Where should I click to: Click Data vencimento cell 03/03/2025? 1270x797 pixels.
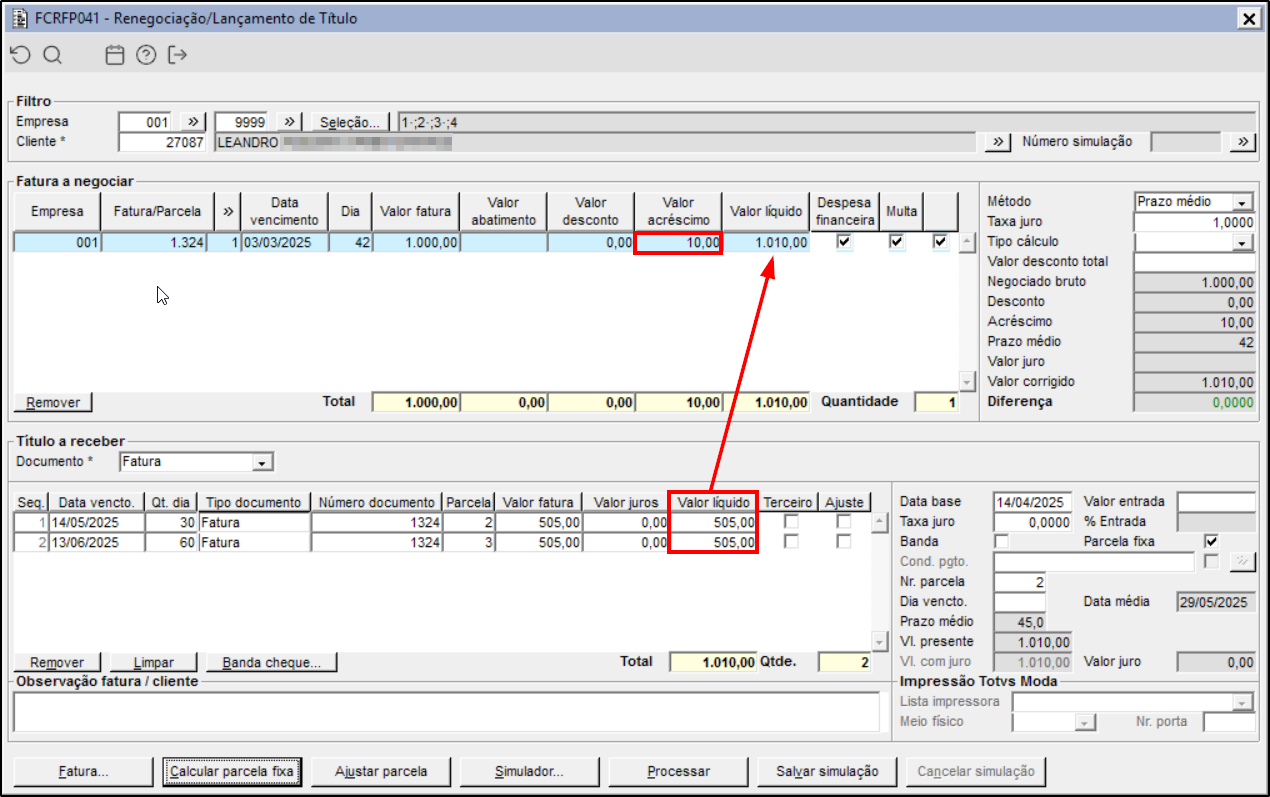(284, 242)
